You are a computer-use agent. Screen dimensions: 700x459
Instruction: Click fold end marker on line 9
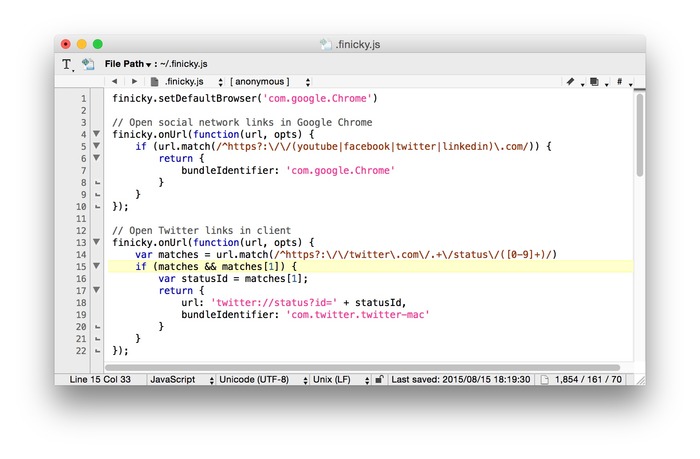click(97, 195)
